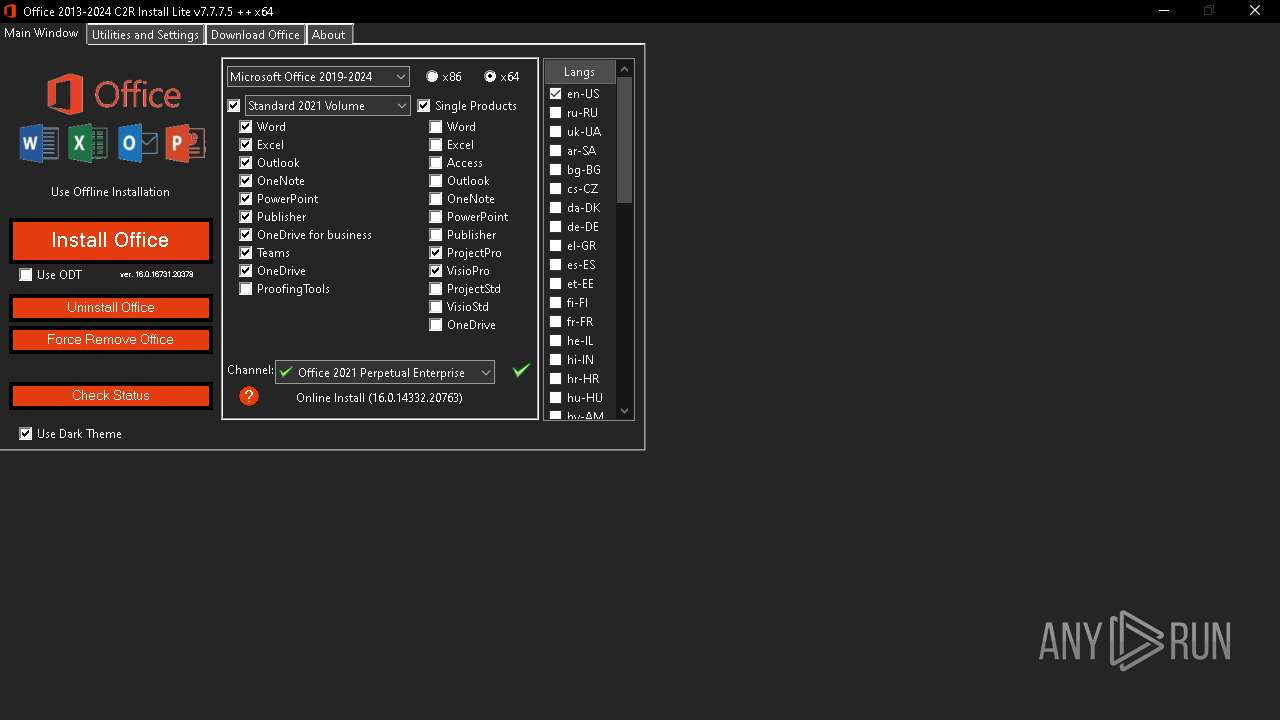
Task: Check Outlook under Single Products
Action: pyautogui.click(x=436, y=181)
